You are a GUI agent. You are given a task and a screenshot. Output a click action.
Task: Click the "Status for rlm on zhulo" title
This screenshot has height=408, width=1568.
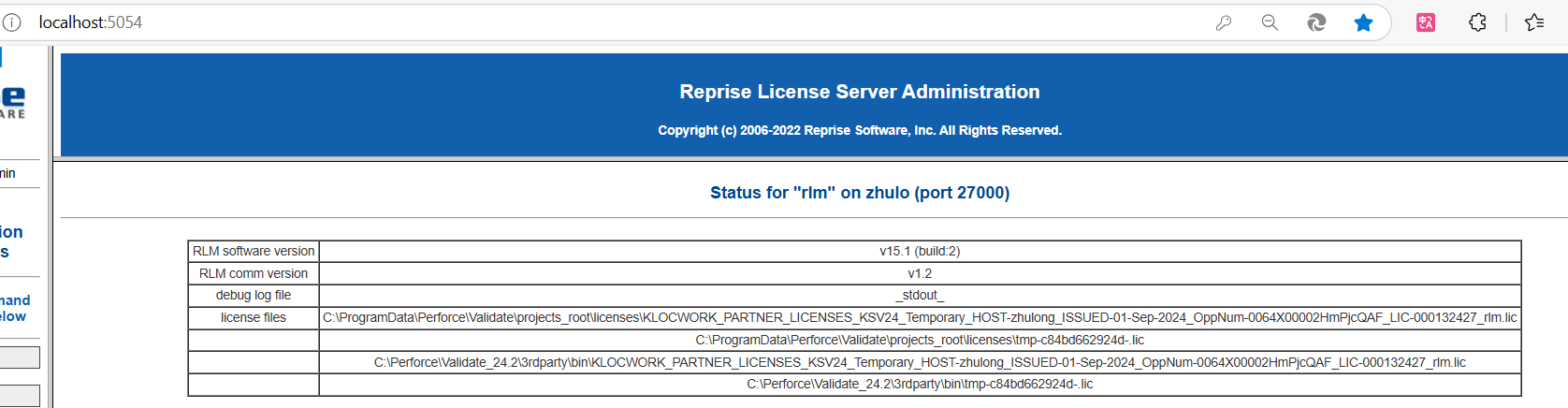coord(860,193)
